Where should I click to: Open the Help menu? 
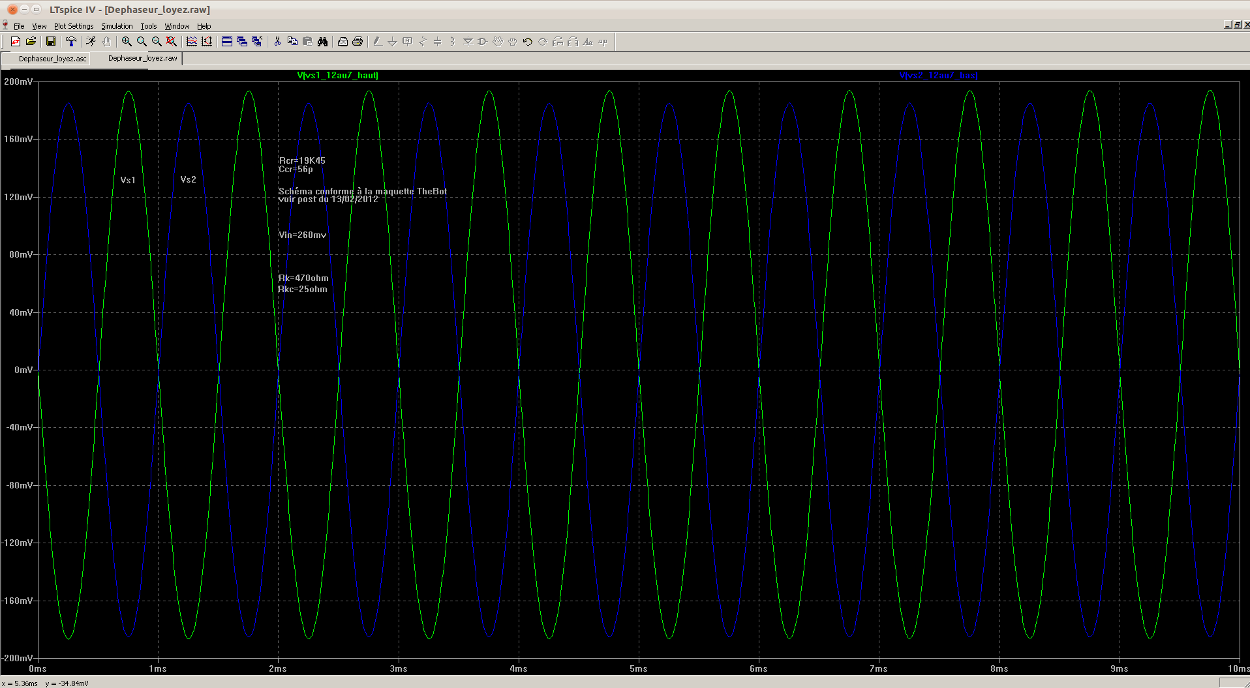[204, 26]
